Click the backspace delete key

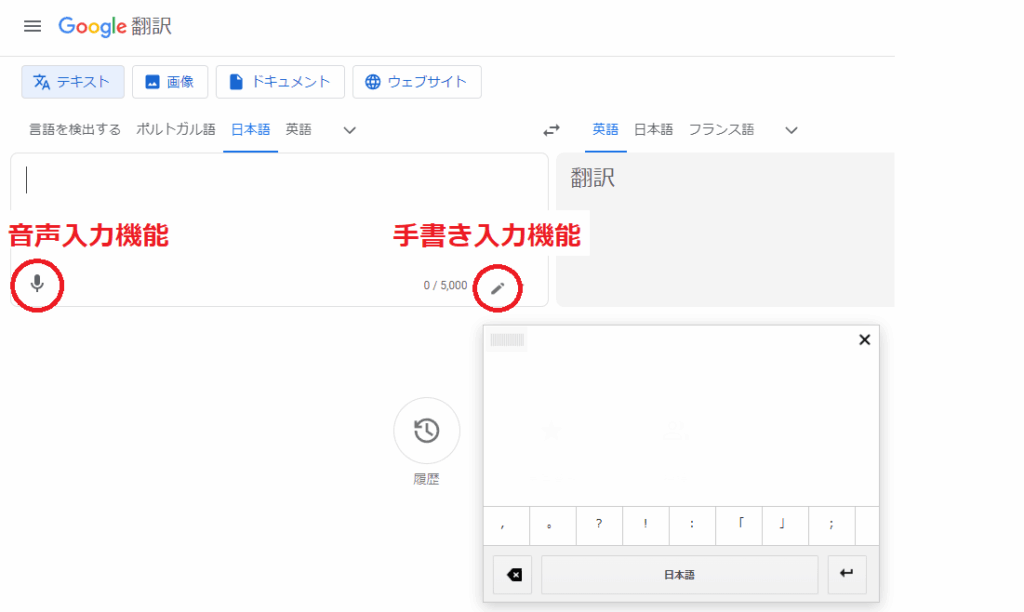[513, 575]
